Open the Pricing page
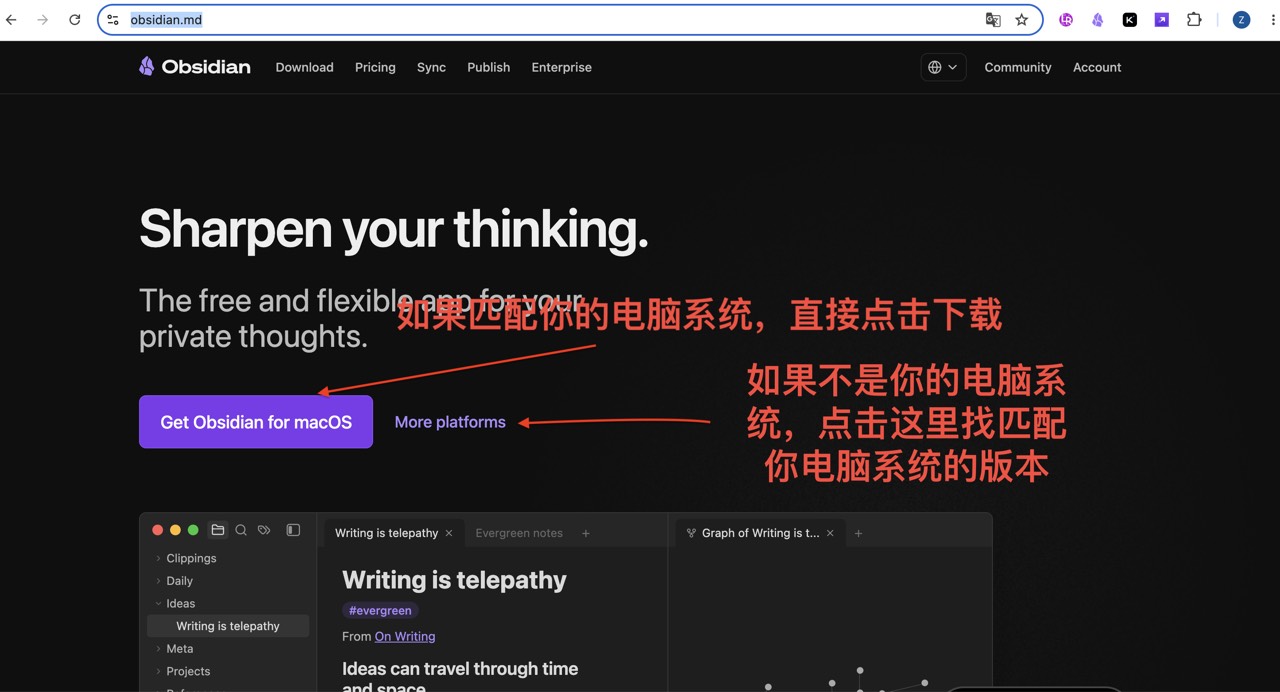This screenshot has height=692, width=1280. click(375, 67)
